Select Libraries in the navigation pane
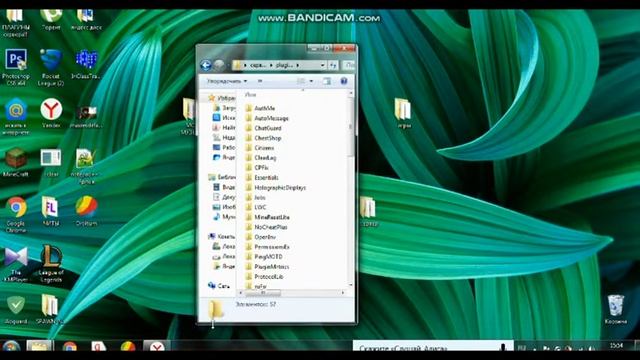 pos(222,177)
